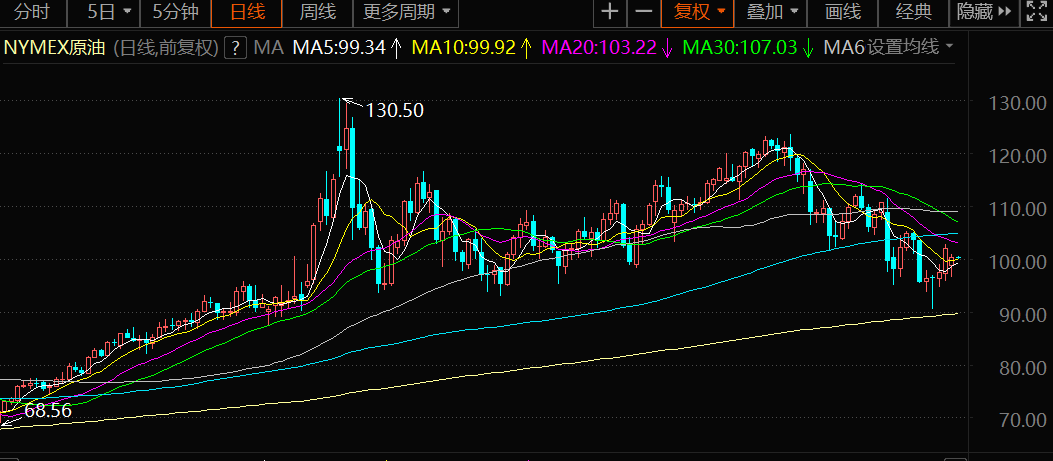Zoom in chart with plus icon
This screenshot has height=461, width=1053.
tap(610, 13)
